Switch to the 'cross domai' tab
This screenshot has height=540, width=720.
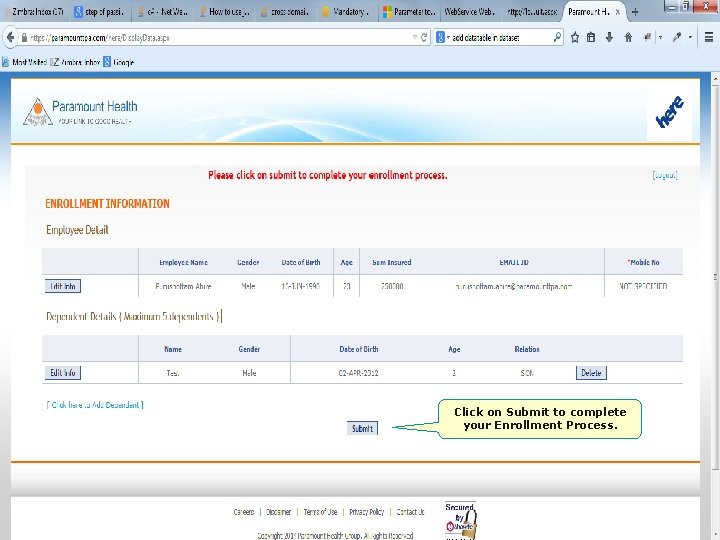coord(286,12)
